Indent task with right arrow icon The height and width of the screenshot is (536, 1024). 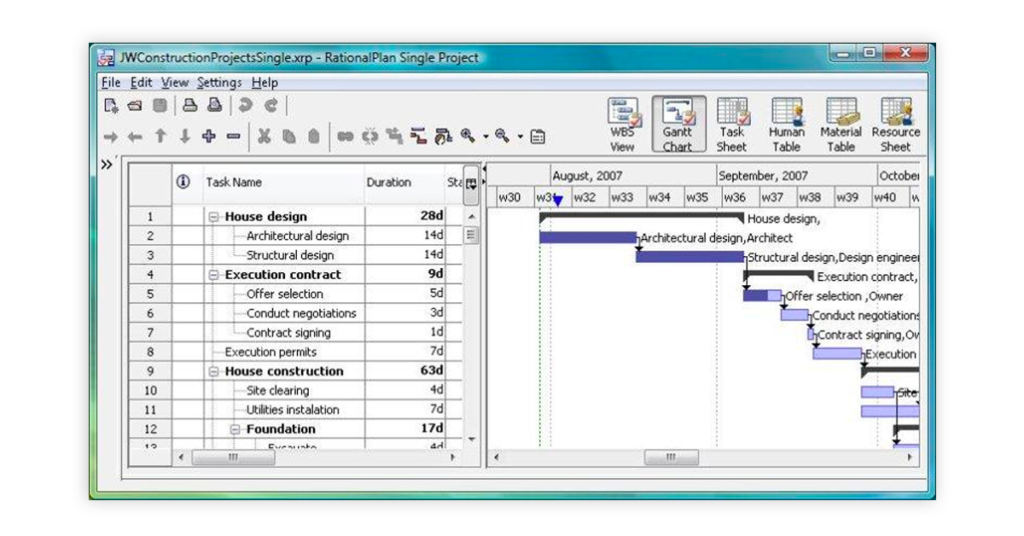[110, 136]
